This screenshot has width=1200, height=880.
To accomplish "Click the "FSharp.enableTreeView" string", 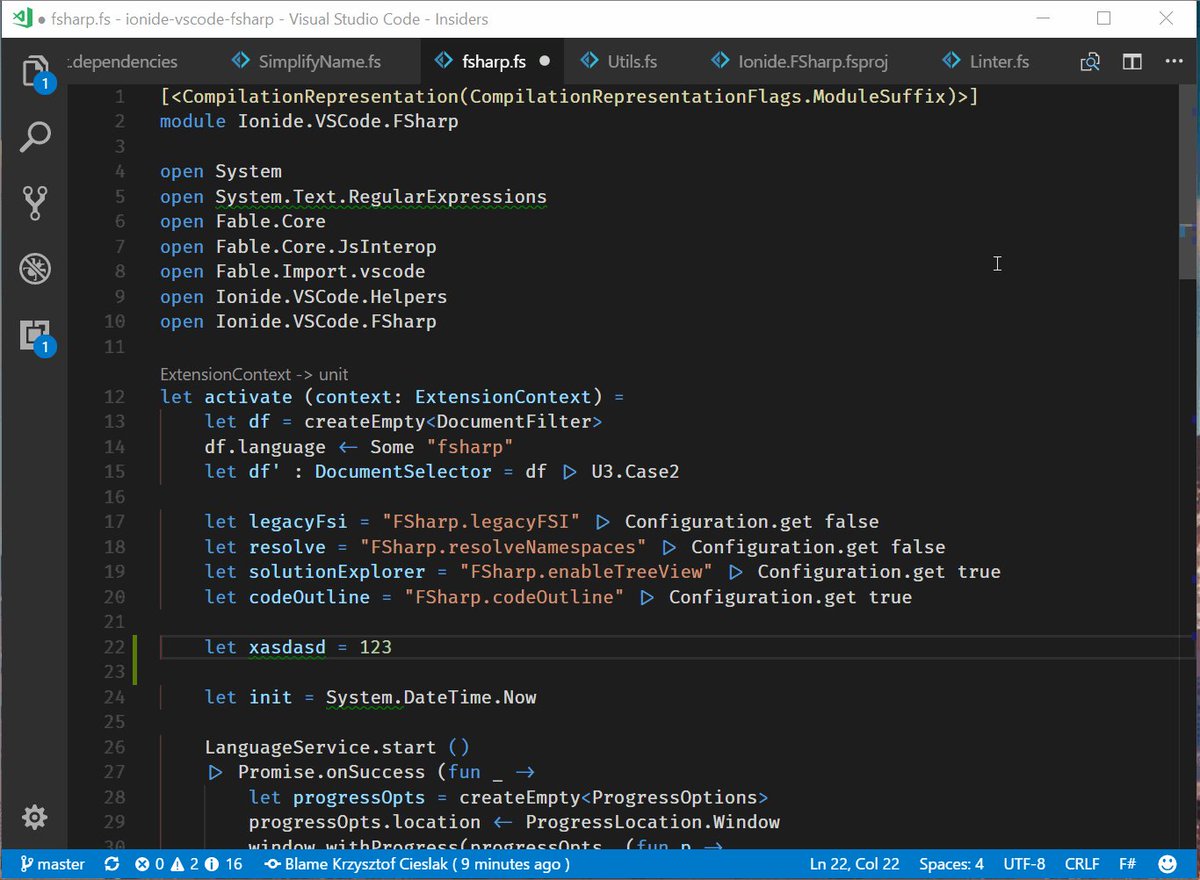I will point(586,571).
